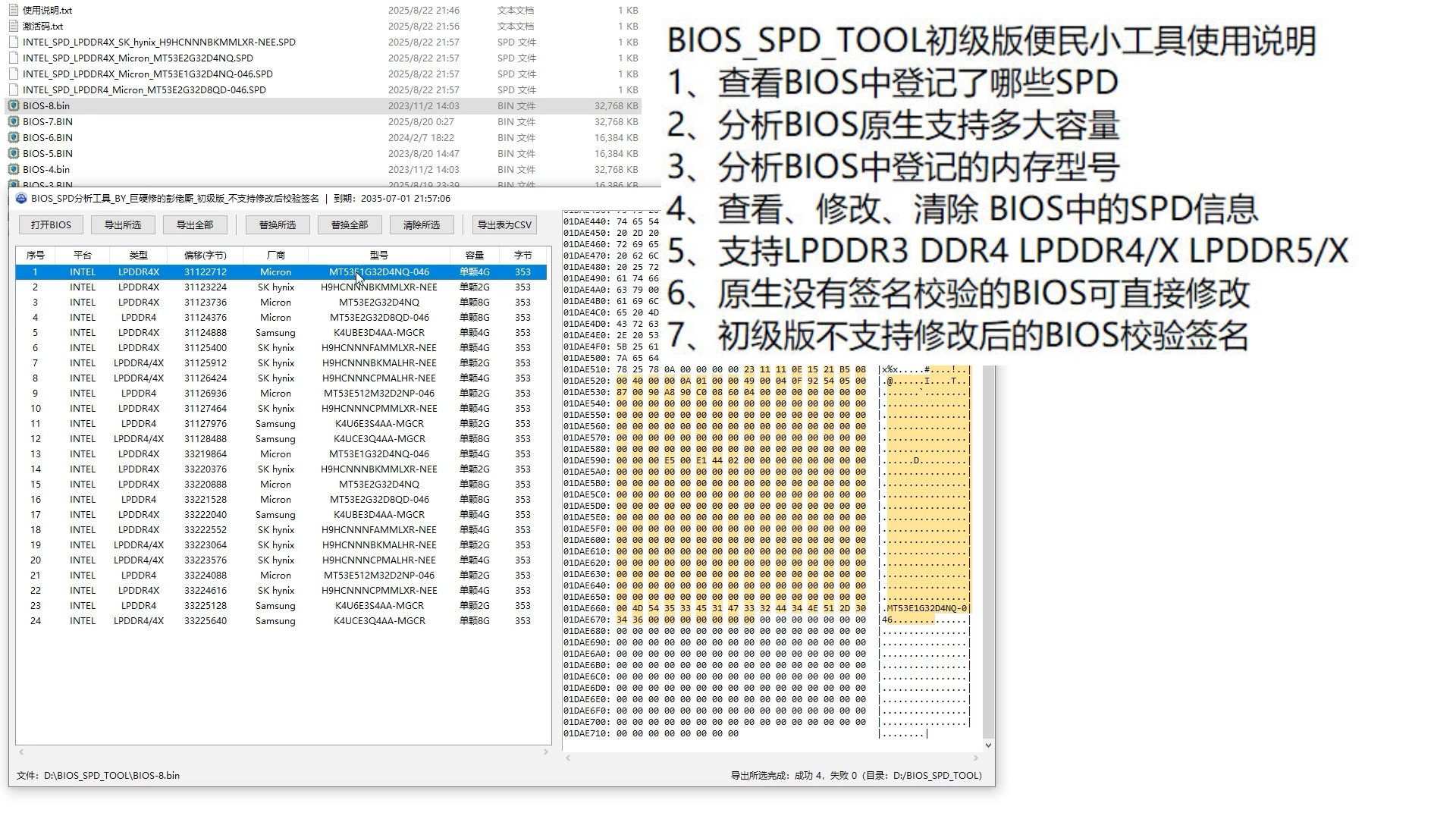
Task: Select 使用说明.txt file icon
Action: tap(14, 11)
